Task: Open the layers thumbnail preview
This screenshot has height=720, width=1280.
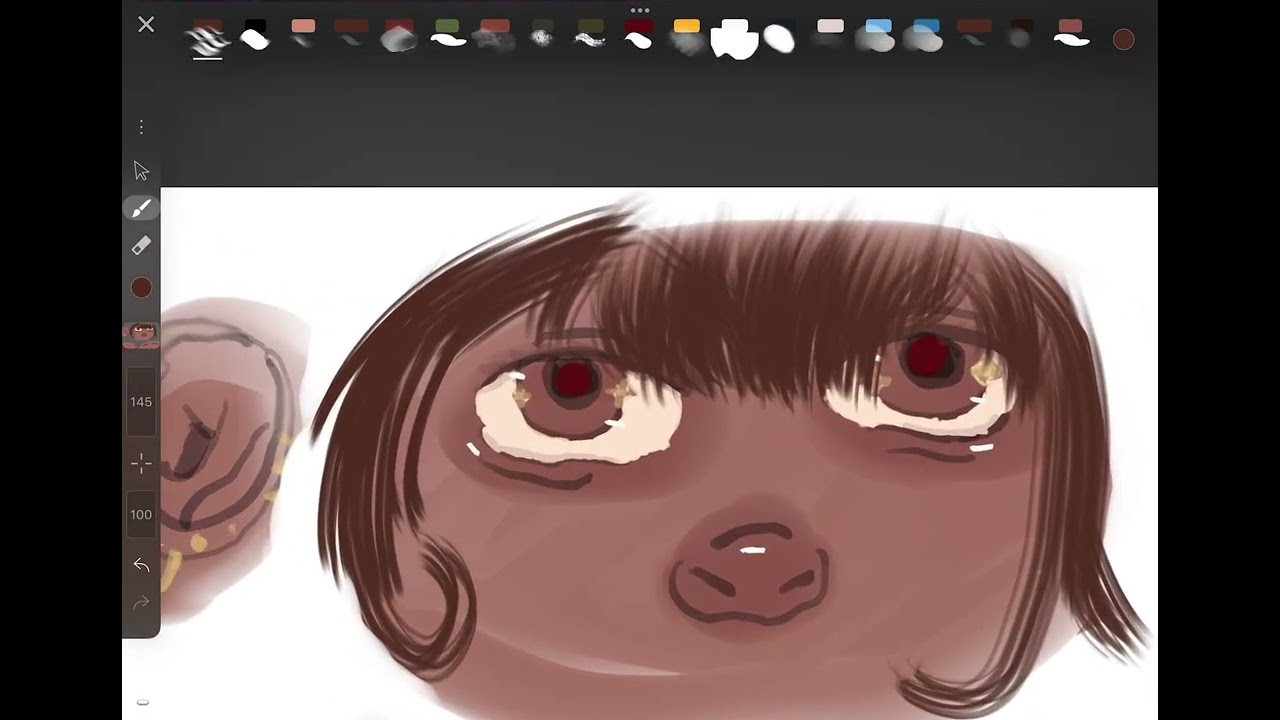Action: pos(141,335)
